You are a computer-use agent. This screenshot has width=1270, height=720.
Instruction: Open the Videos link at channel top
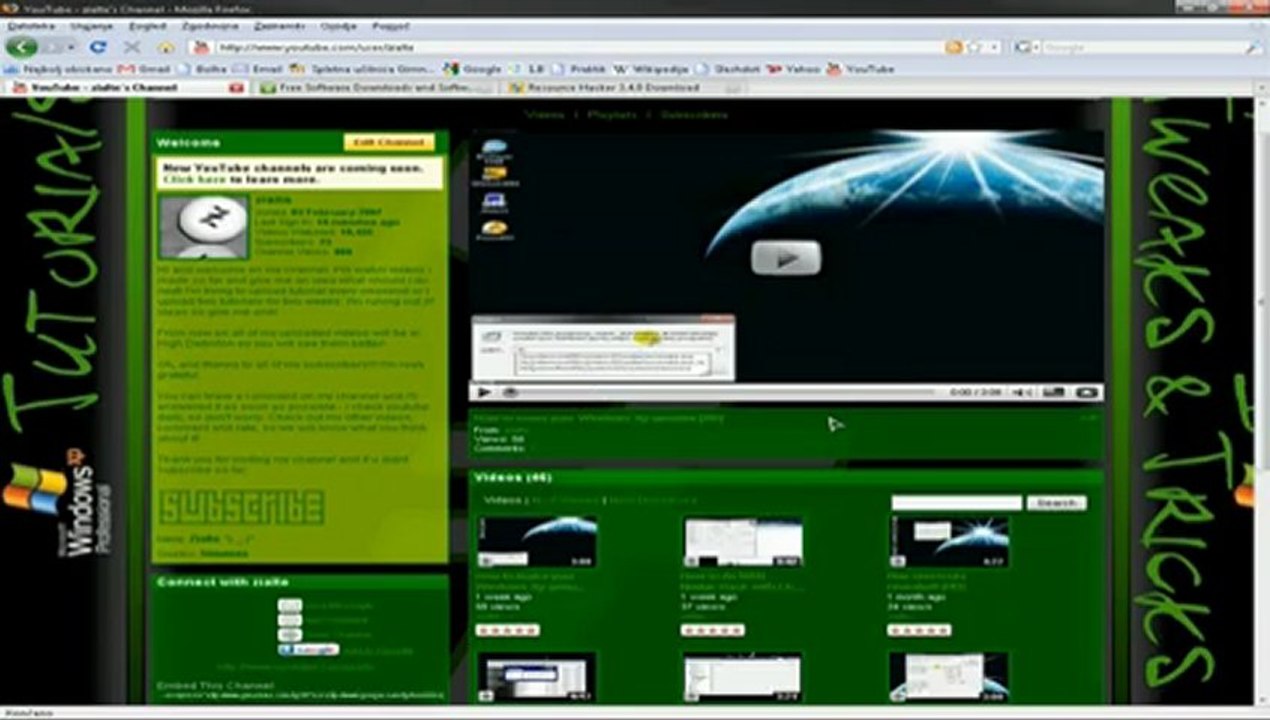[544, 115]
